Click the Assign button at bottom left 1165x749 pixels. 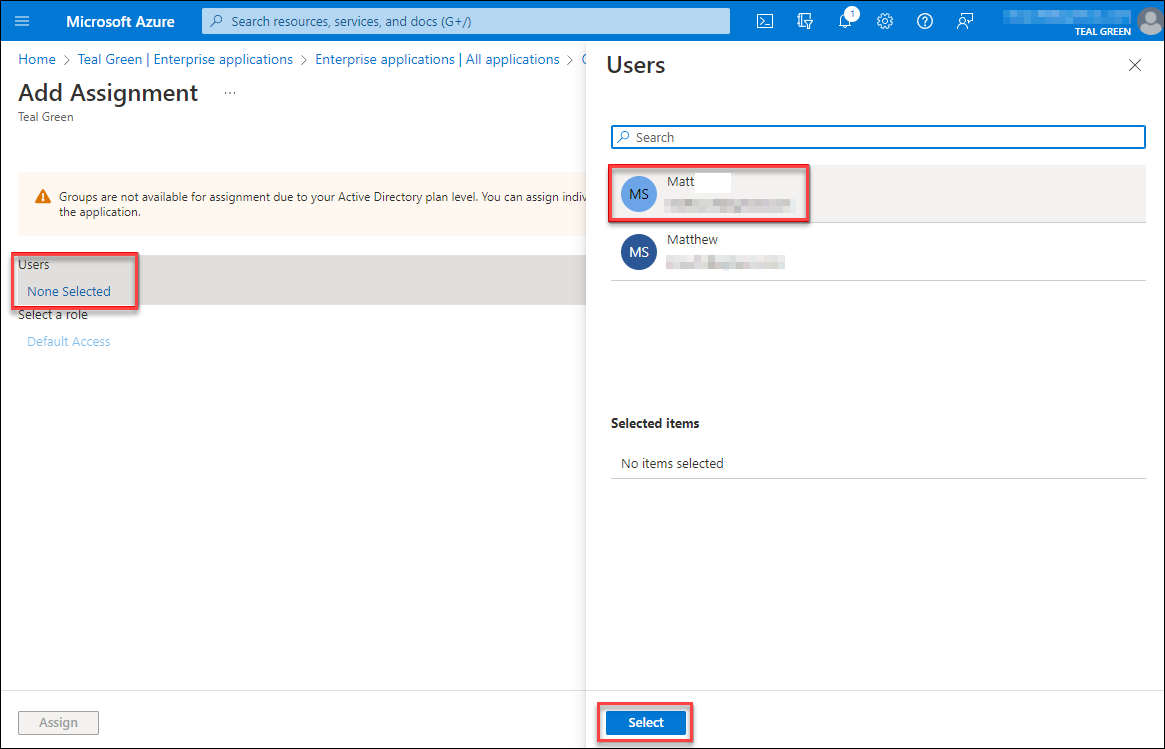tap(58, 722)
